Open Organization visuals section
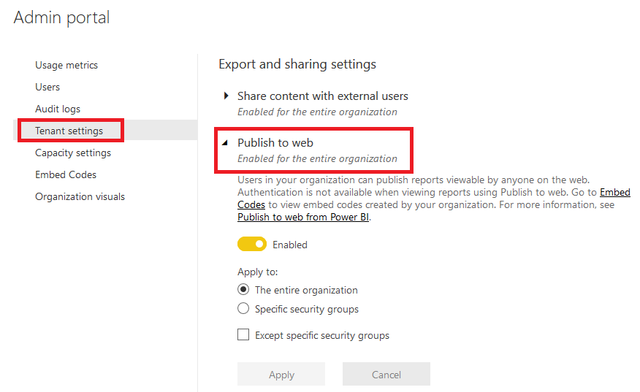The height and width of the screenshot is (392, 640). (80, 196)
